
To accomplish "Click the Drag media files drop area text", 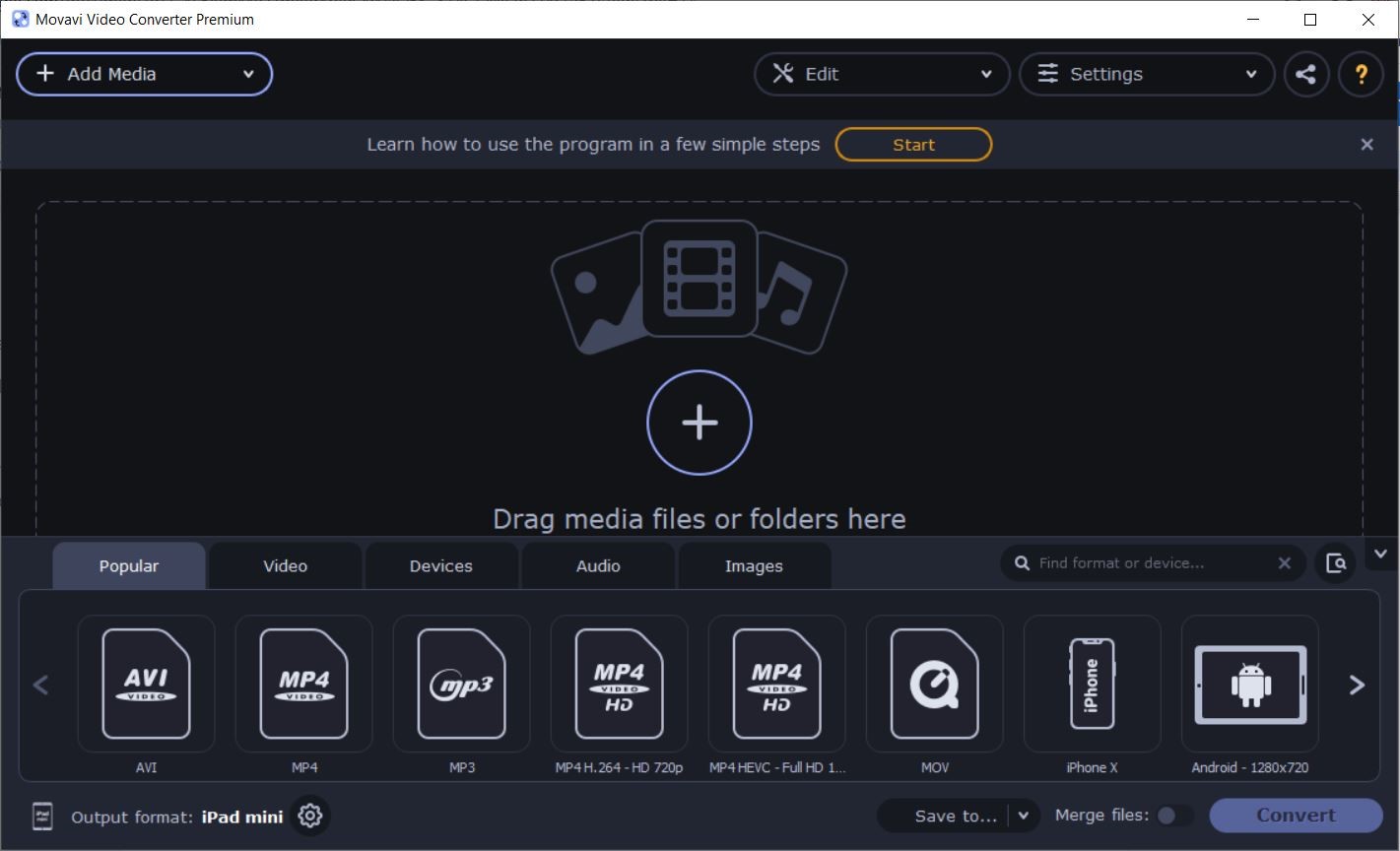I will point(700,519).
